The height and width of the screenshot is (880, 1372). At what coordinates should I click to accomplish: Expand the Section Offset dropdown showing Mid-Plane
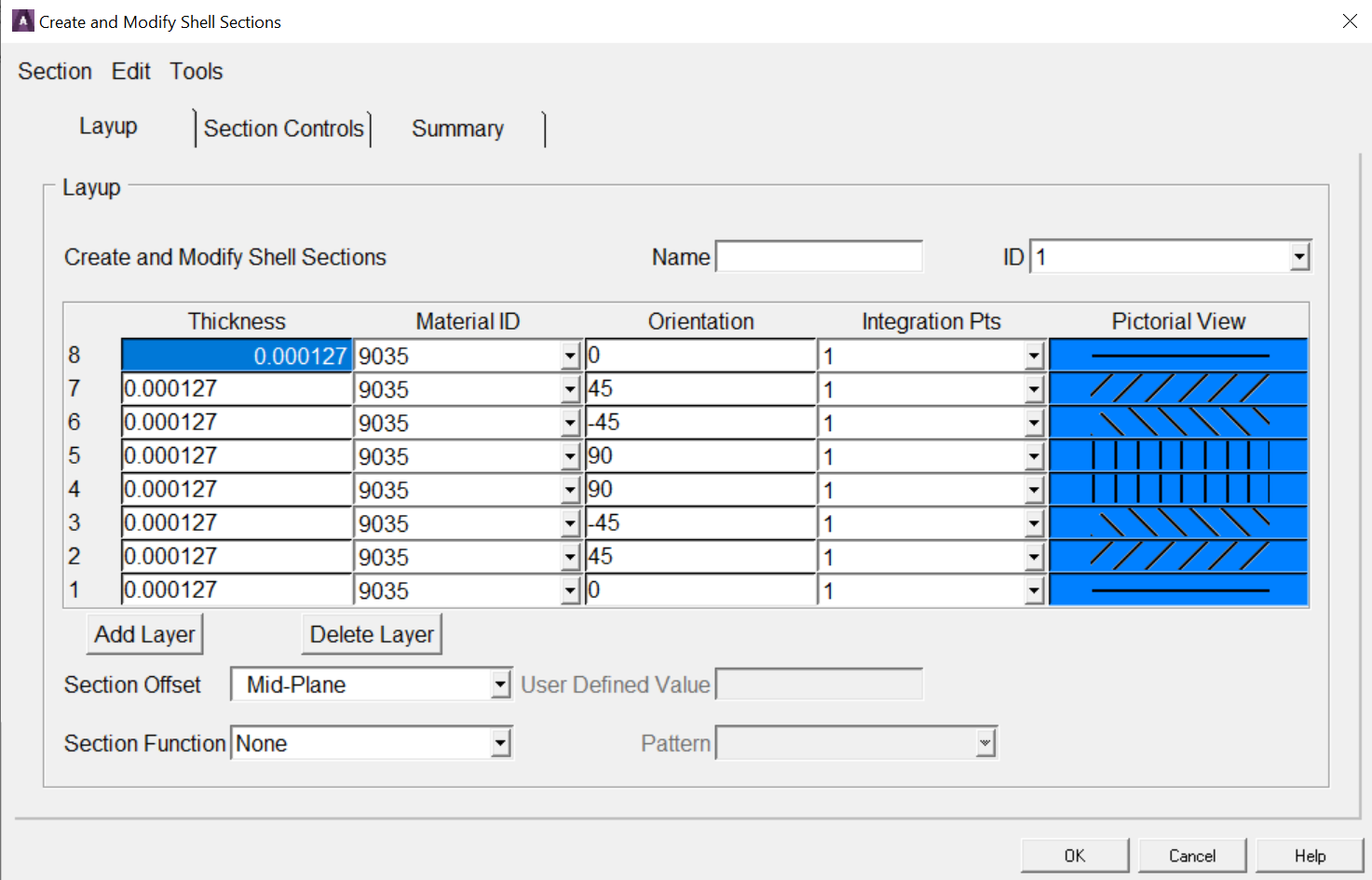[500, 684]
